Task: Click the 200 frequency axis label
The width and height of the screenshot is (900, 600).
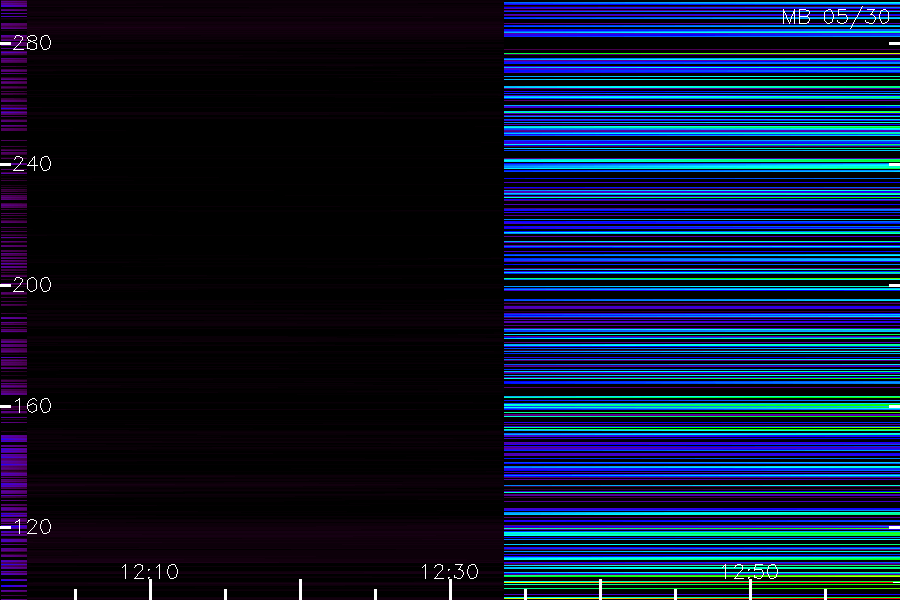Action: click(32, 285)
